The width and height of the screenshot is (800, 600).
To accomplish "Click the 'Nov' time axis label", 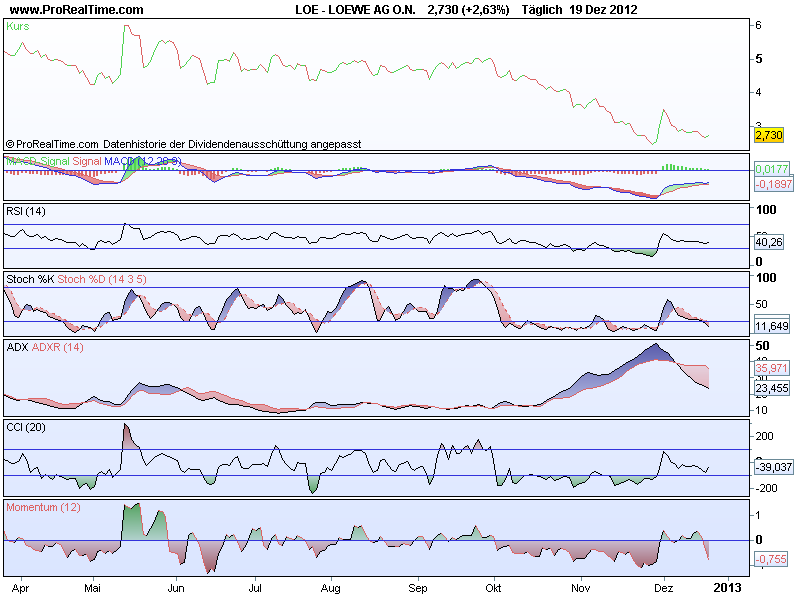I will pyautogui.click(x=581, y=588).
